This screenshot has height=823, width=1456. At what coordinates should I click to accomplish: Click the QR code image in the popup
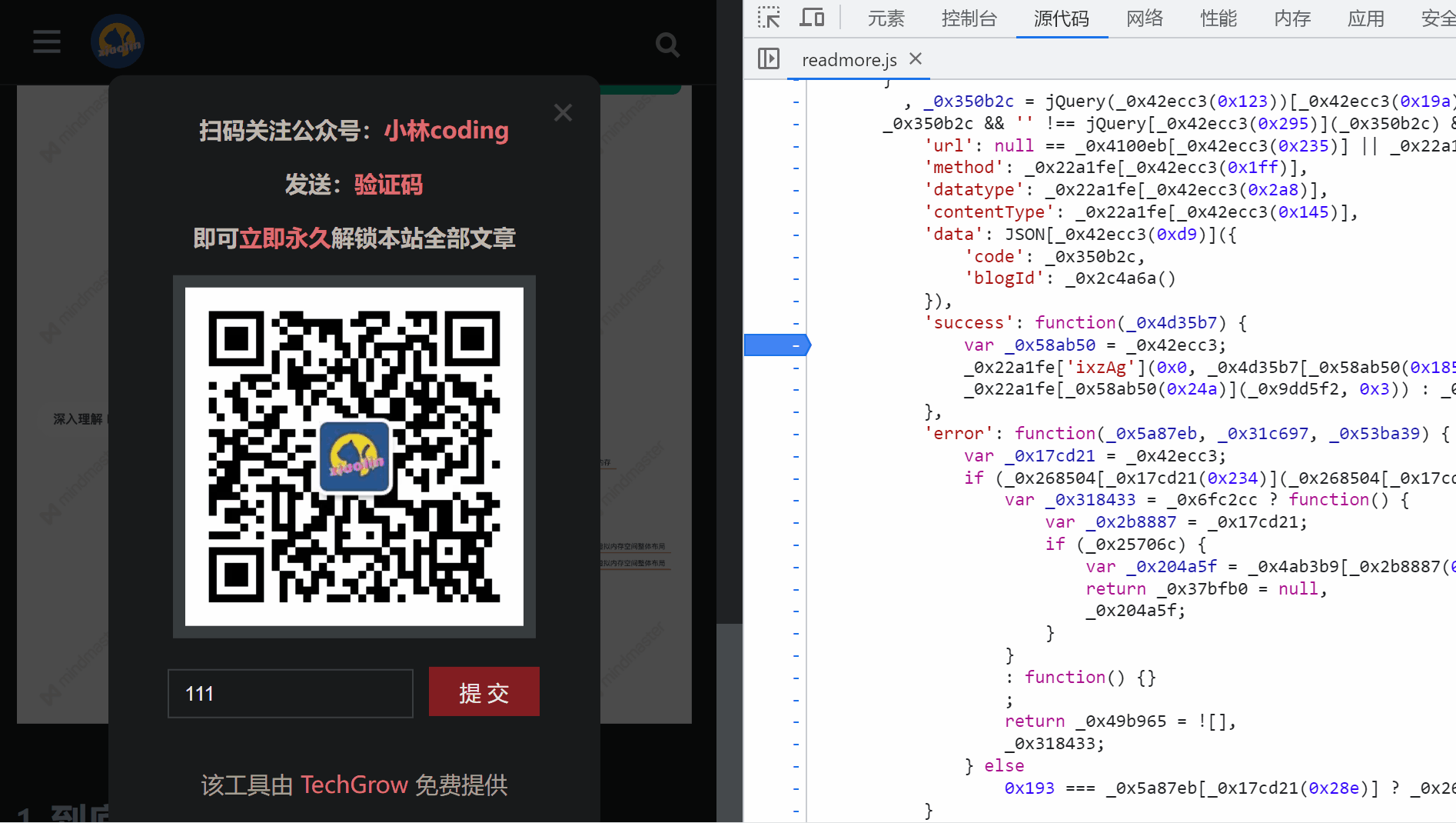click(354, 457)
